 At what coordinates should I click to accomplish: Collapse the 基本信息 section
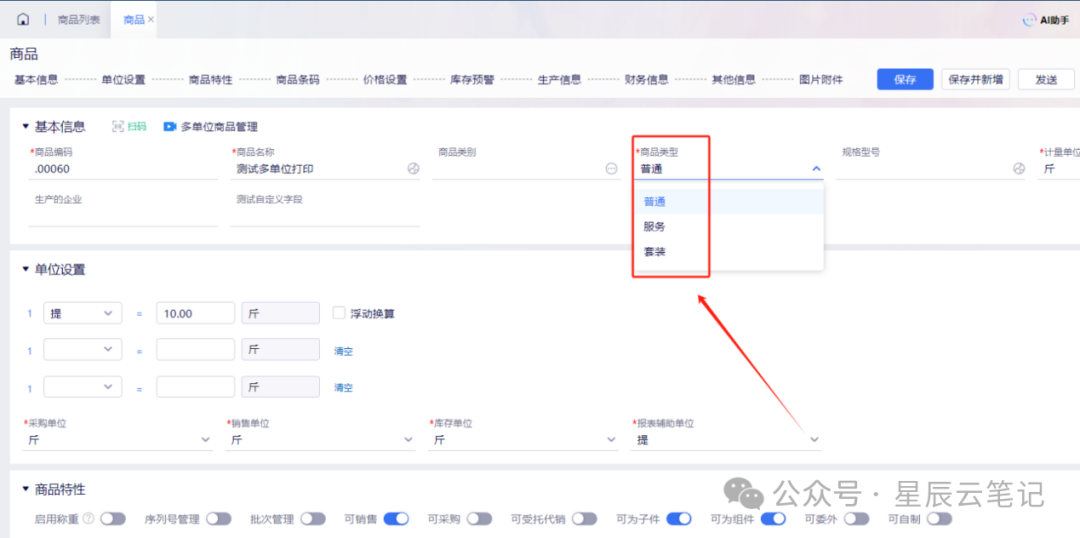tap(25, 127)
